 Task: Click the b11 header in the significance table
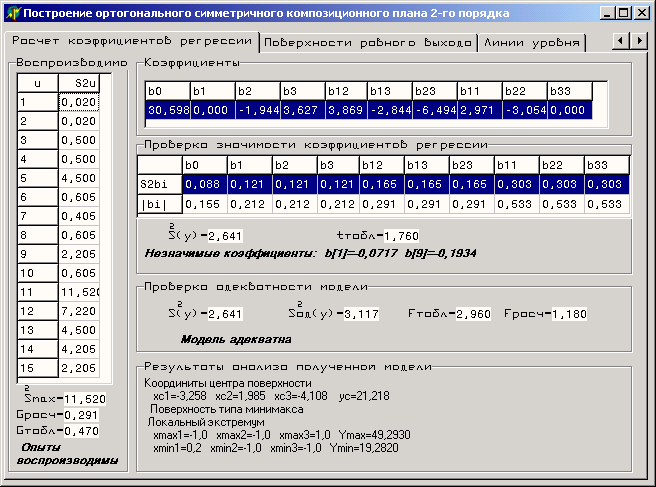pos(516,165)
